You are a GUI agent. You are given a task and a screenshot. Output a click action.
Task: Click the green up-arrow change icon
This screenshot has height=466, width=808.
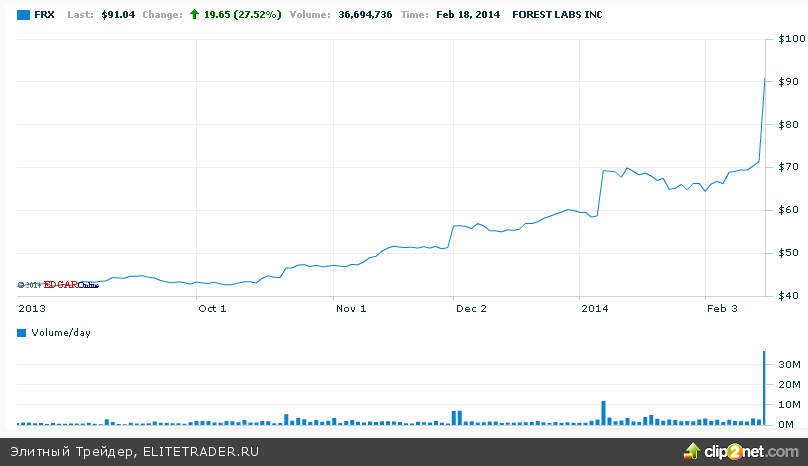pos(194,14)
